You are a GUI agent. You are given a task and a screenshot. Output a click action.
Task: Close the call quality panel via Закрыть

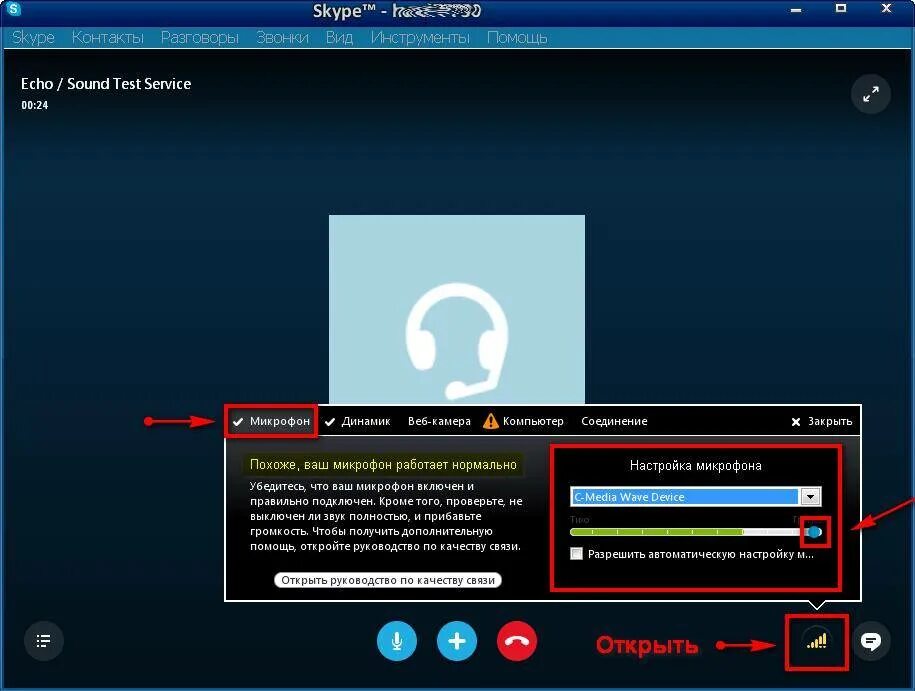pyautogui.click(x=822, y=421)
